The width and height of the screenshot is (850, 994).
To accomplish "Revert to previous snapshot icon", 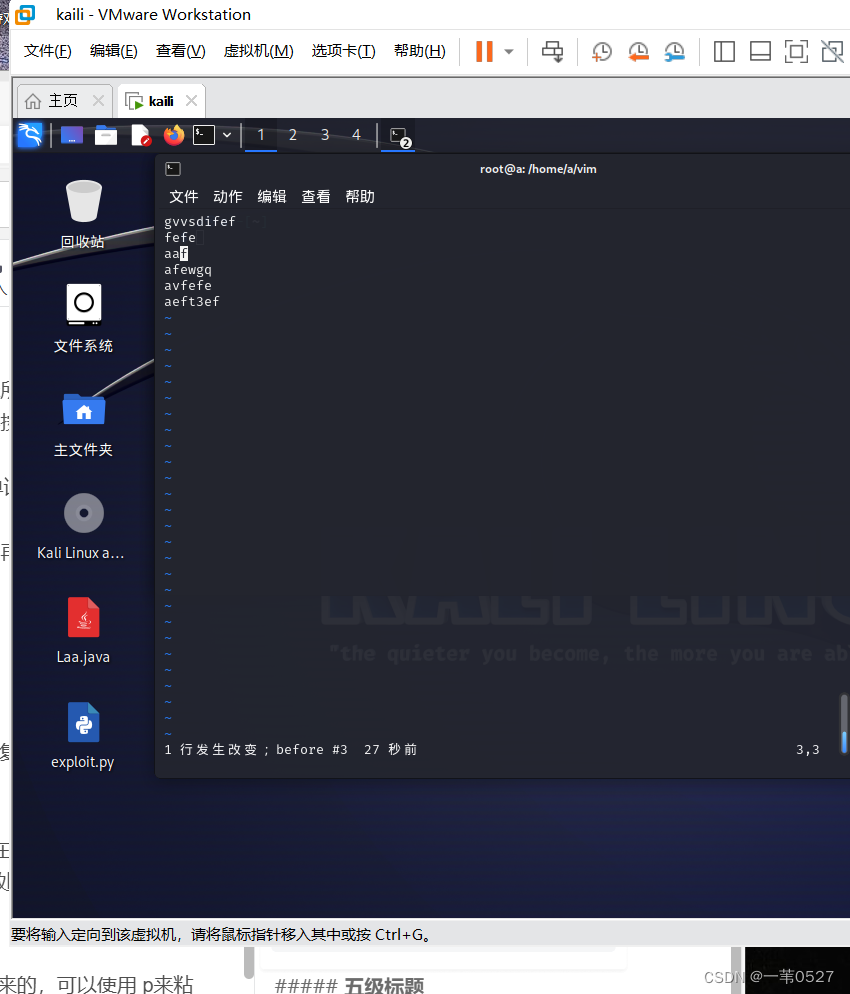I will pos(638,51).
